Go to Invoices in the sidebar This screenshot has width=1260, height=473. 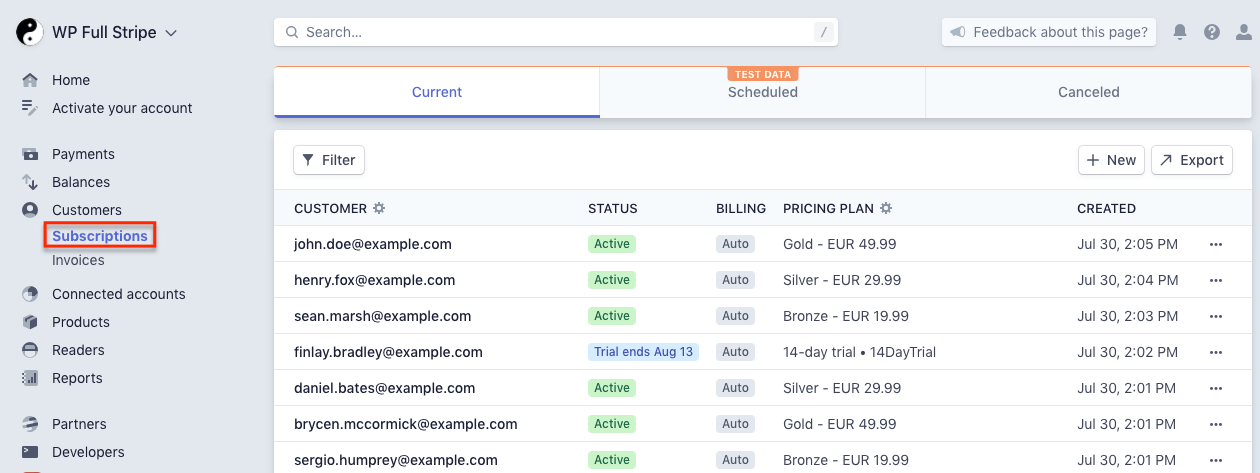click(x=78, y=260)
